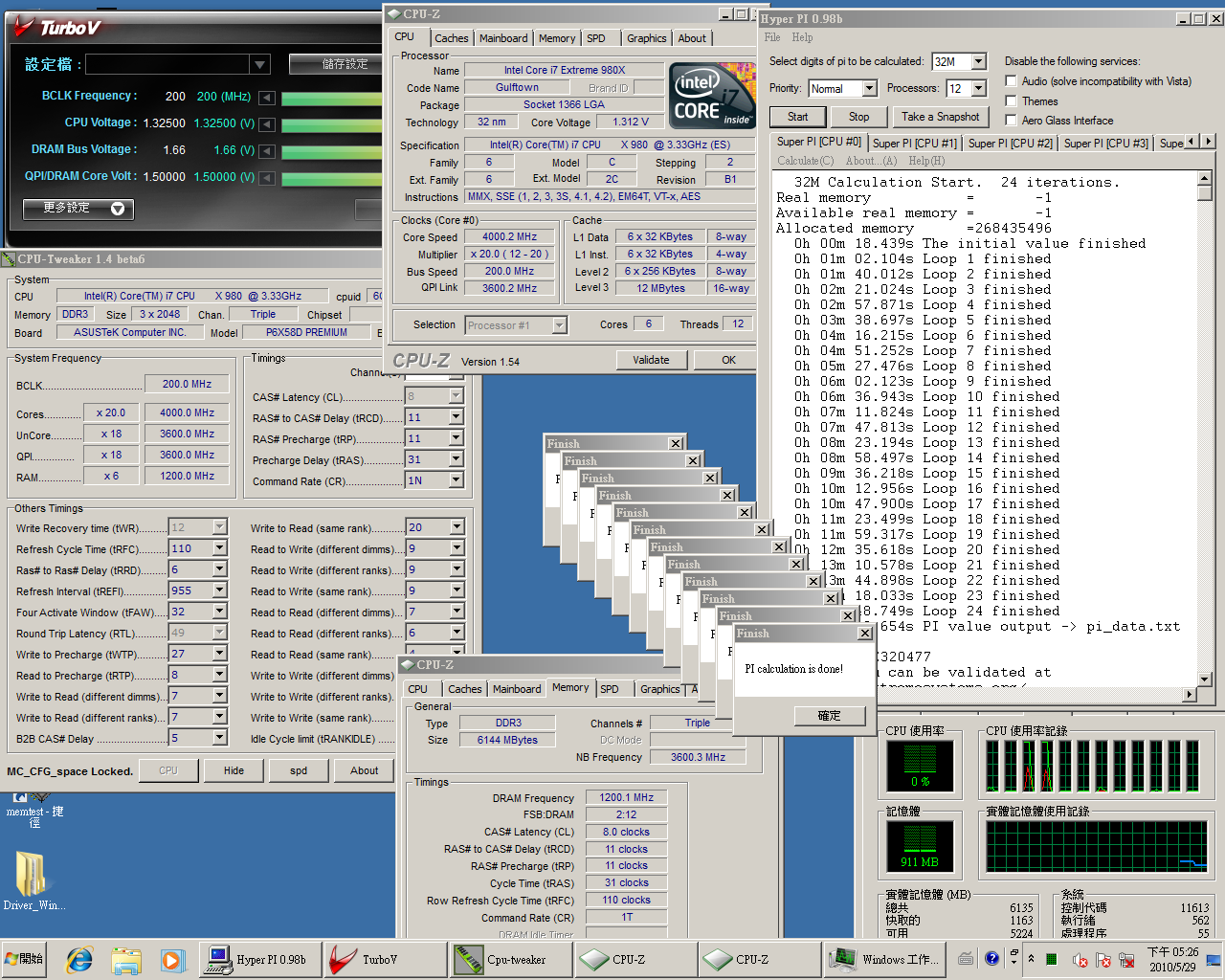
Task: Show hidden system tray icons
Action: pyautogui.click(x=1031, y=958)
